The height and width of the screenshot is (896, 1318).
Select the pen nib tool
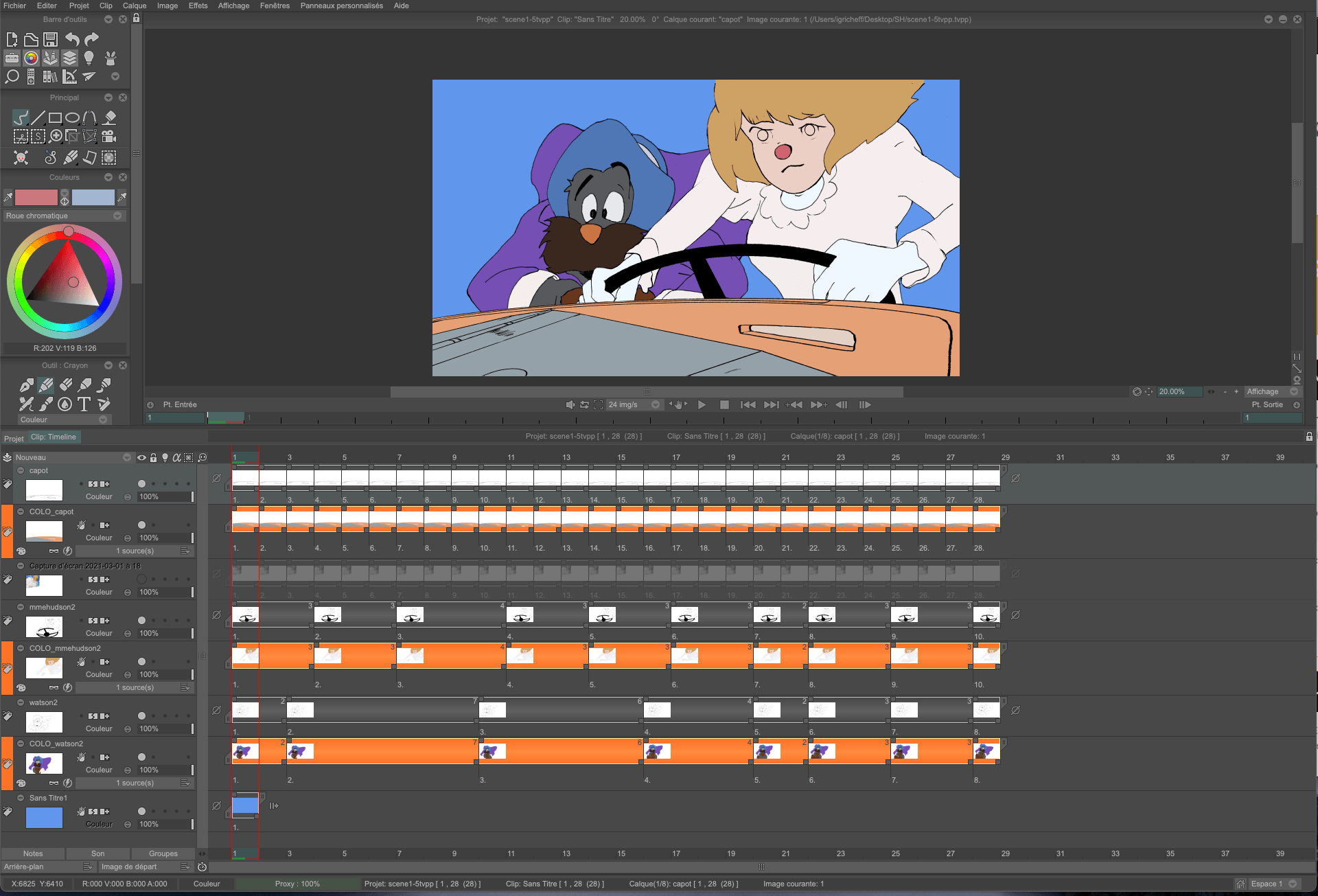tap(27, 385)
